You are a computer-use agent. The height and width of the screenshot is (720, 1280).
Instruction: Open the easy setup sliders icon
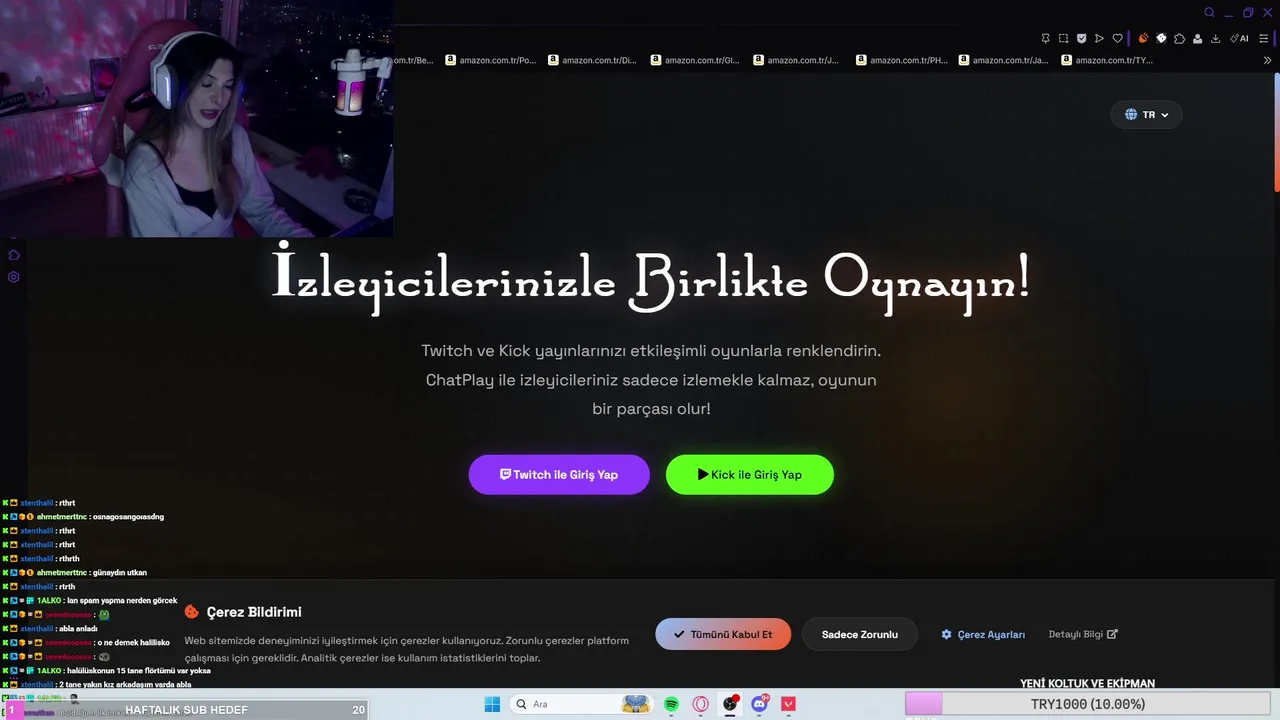1265,39
